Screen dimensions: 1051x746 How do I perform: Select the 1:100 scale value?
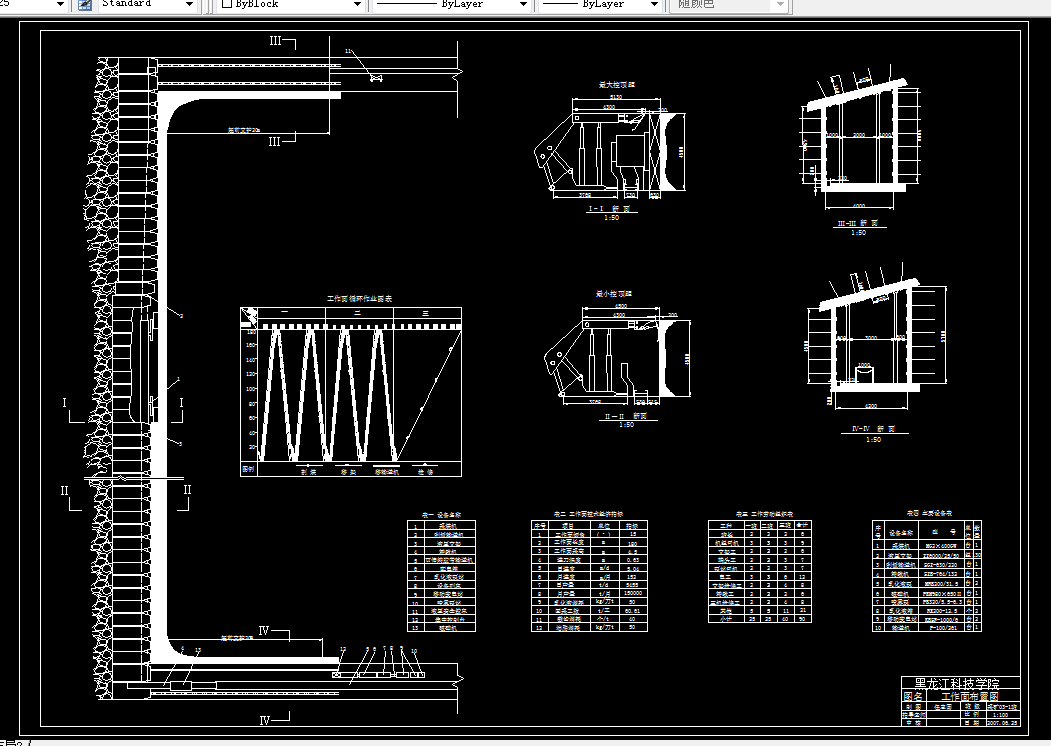(1000, 715)
